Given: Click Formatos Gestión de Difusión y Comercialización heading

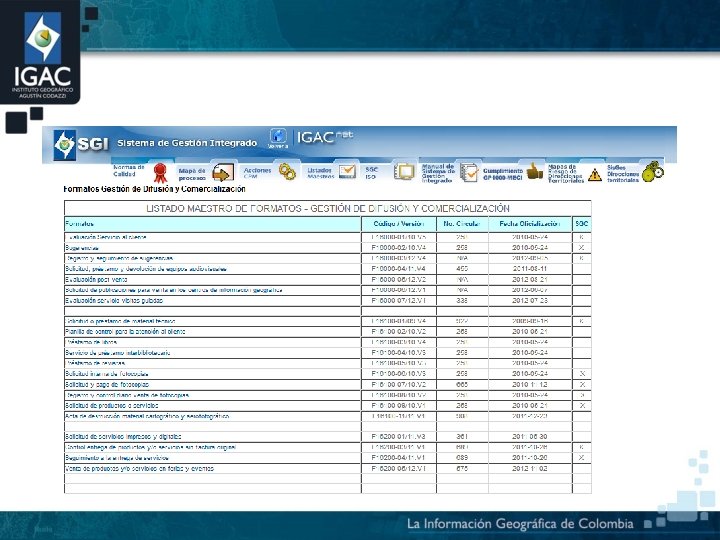Looking at the screenshot, I should point(154,189).
